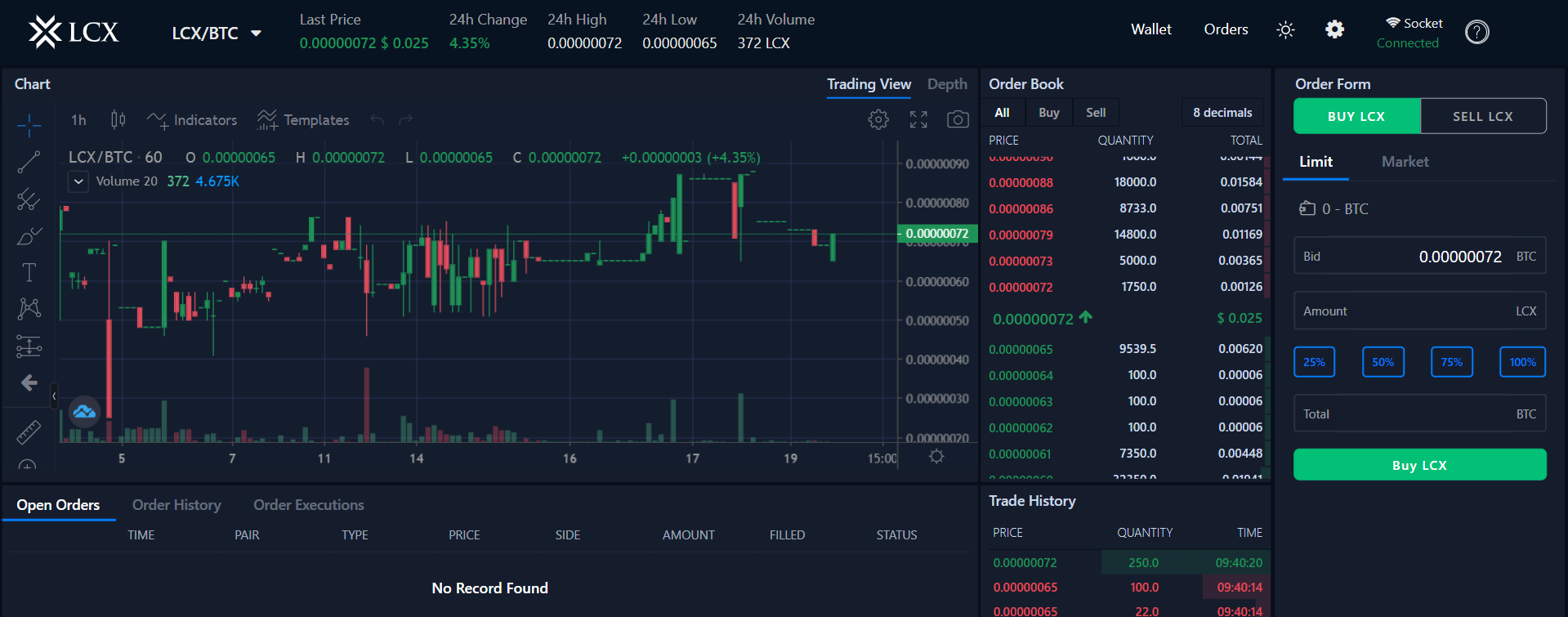The height and width of the screenshot is (617, 1568).
Task: Open the LCX/BTC pair dropdown
Action: point(217,34)
